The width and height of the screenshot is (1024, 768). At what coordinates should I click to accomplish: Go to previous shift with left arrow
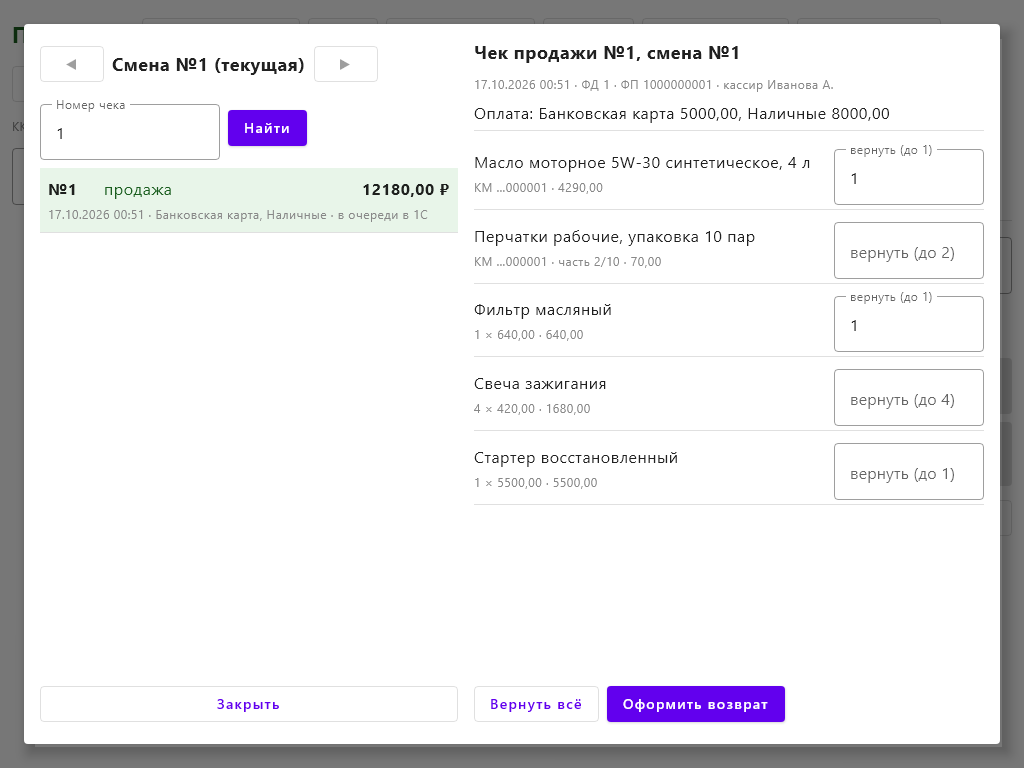(x=72, y=64)
